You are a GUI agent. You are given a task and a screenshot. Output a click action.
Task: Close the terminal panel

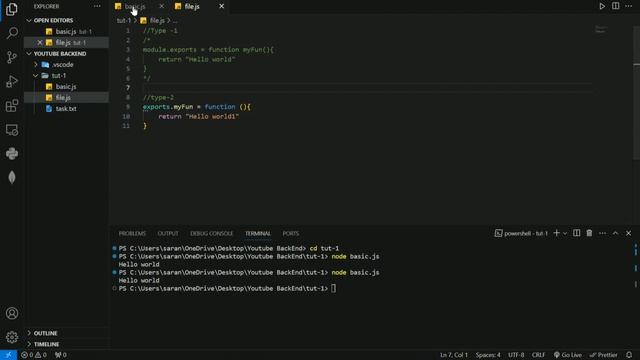[629, 233]
